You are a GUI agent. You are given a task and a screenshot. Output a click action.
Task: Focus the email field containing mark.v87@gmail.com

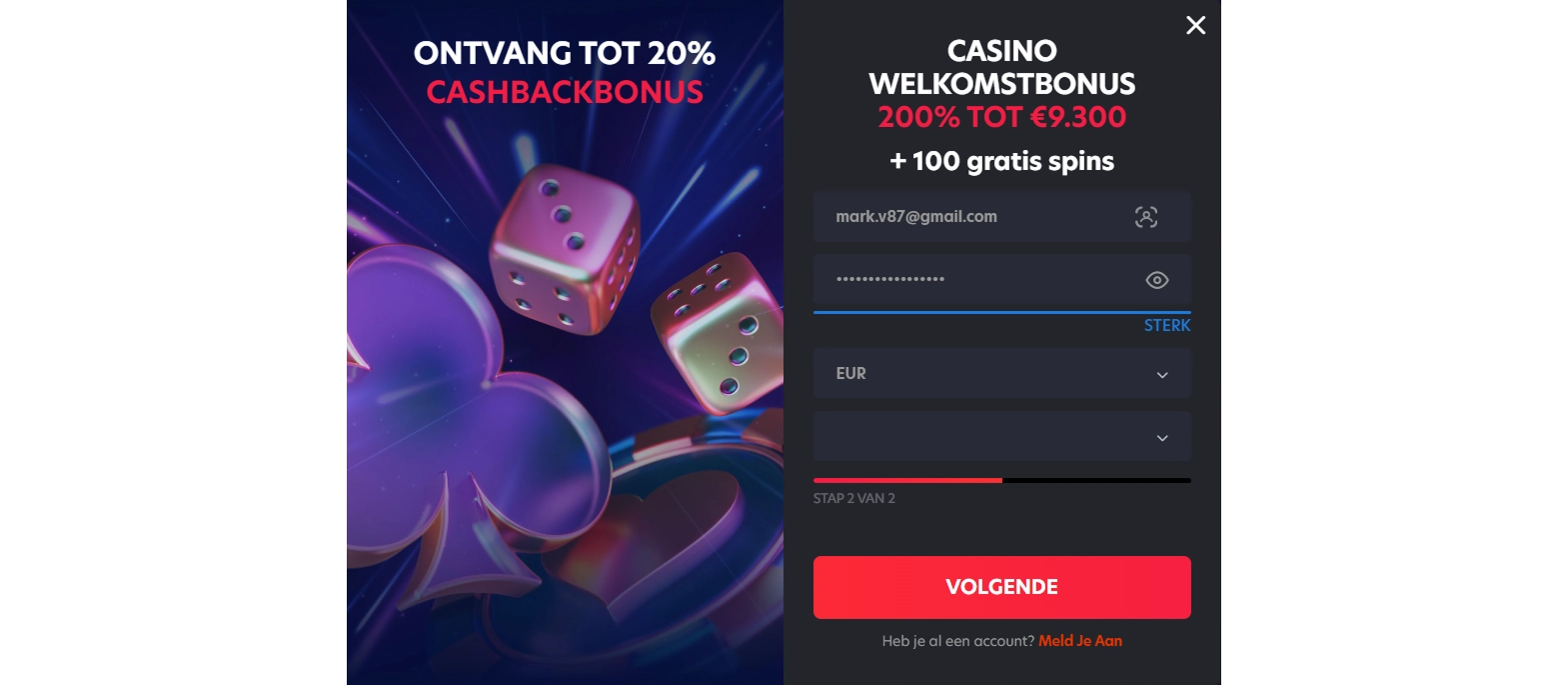pyautogui.click(x=1001, y=217)
